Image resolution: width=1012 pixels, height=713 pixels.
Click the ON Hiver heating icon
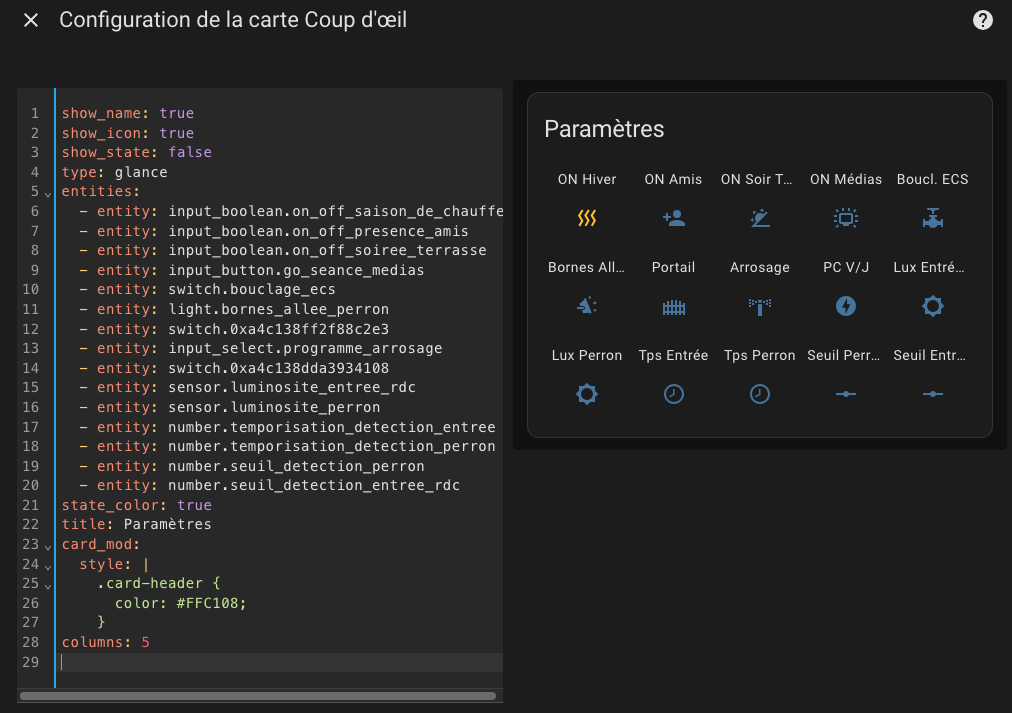pos(587,218)
